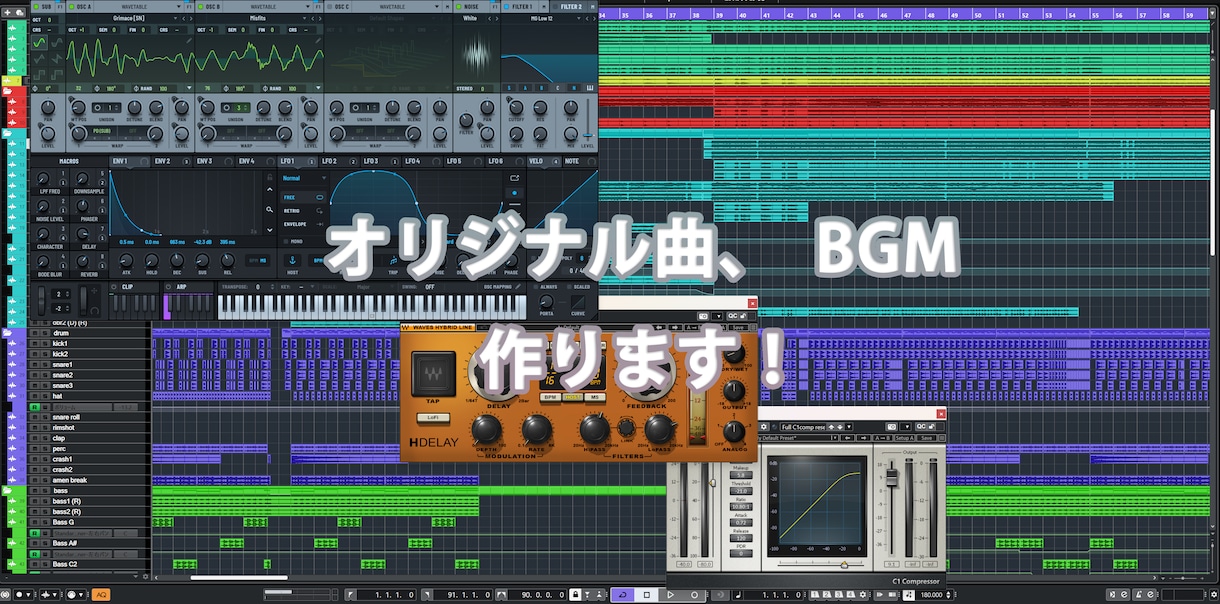1220x604 pixels.
Task: Click the transport Stop button
Action: tap(647, 594)
